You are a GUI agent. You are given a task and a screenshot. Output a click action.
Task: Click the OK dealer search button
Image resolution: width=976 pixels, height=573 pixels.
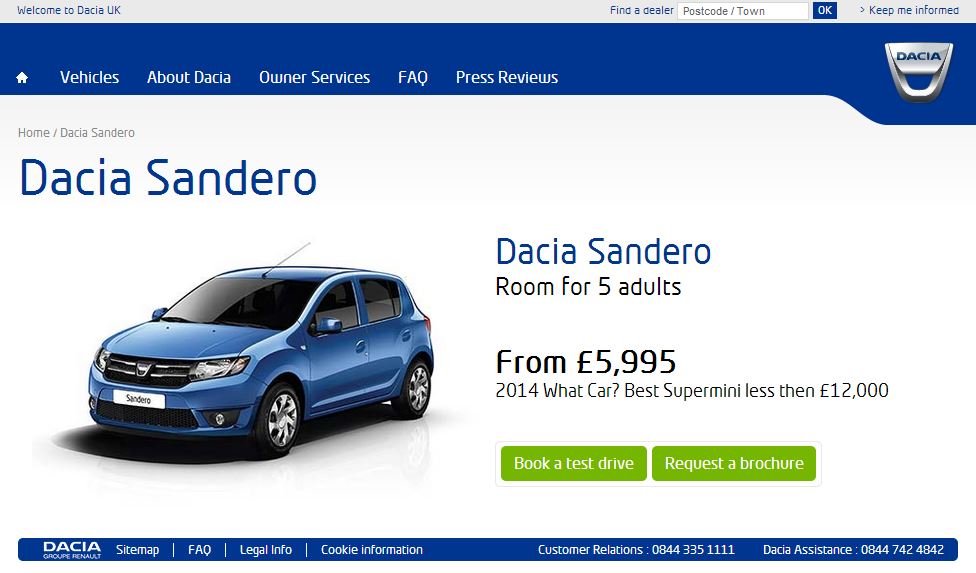(x=825, y=11)
